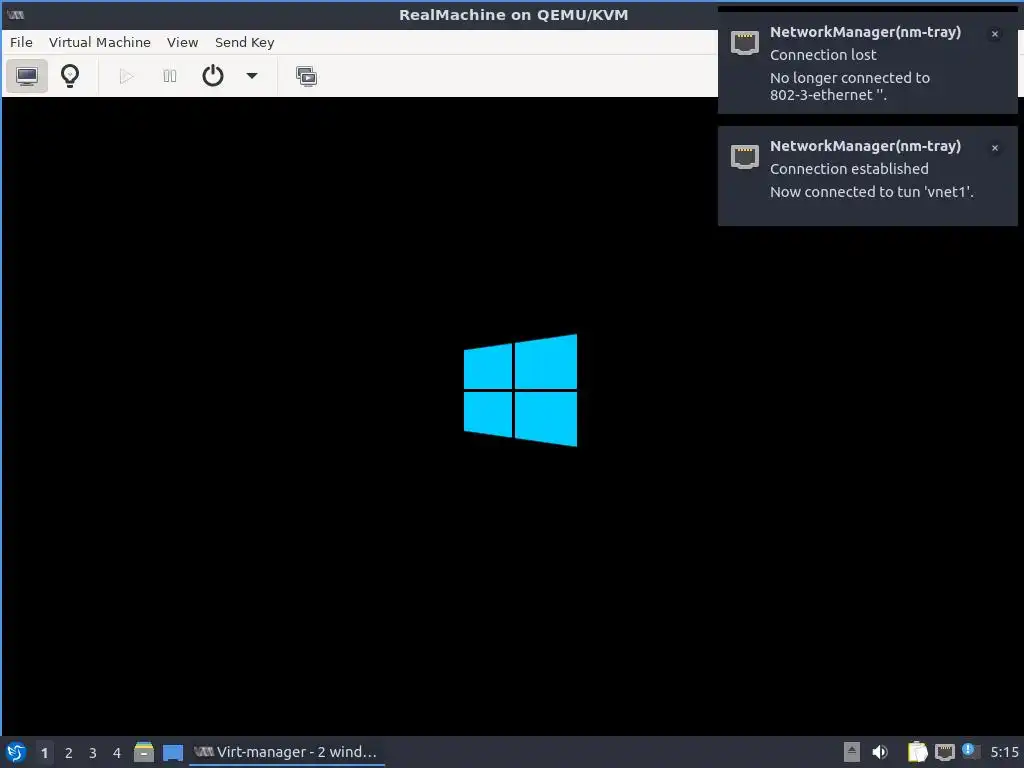
Task: Show the graphical console view
Action: (26, 76)
